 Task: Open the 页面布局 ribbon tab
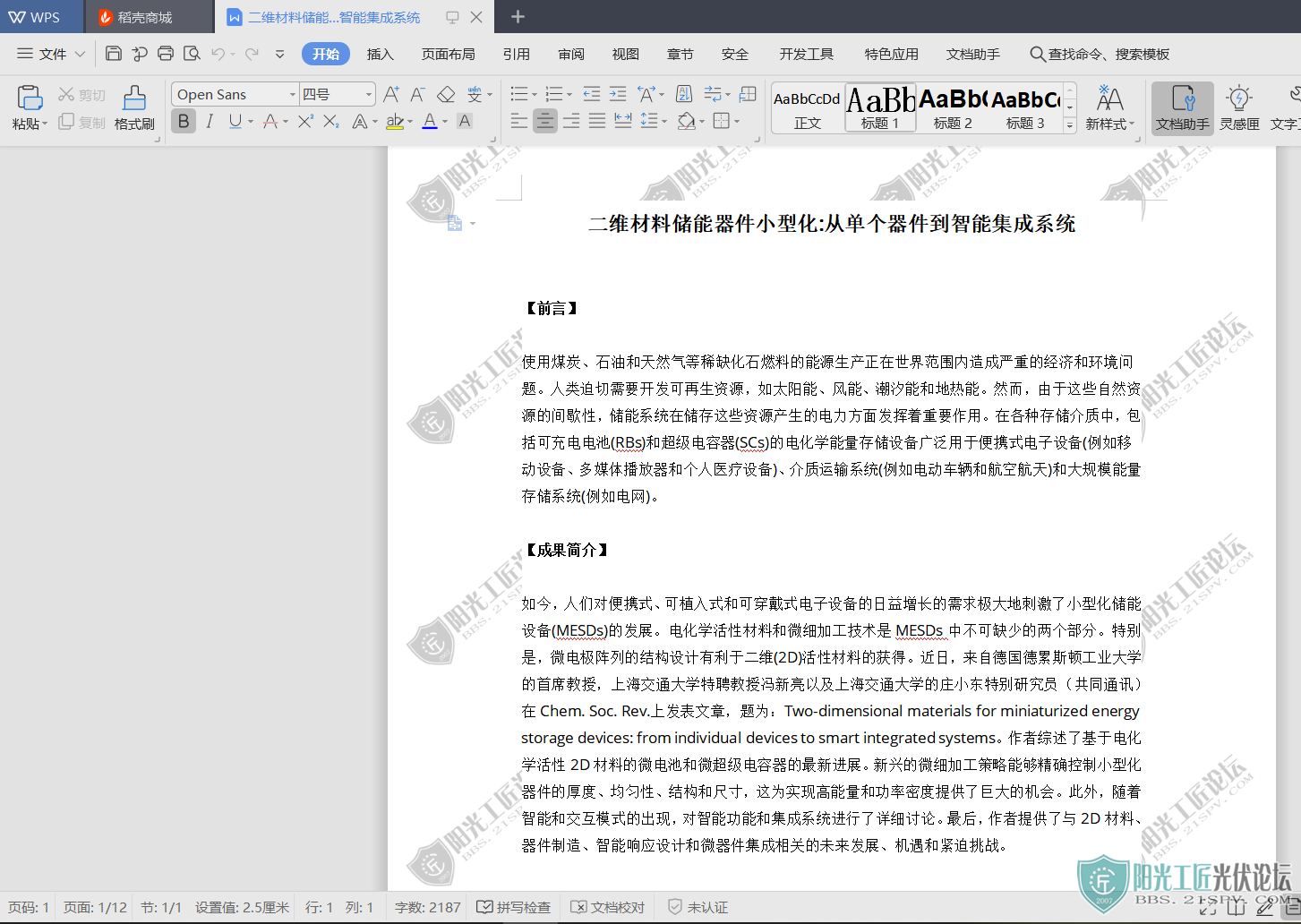click(448, 54)
